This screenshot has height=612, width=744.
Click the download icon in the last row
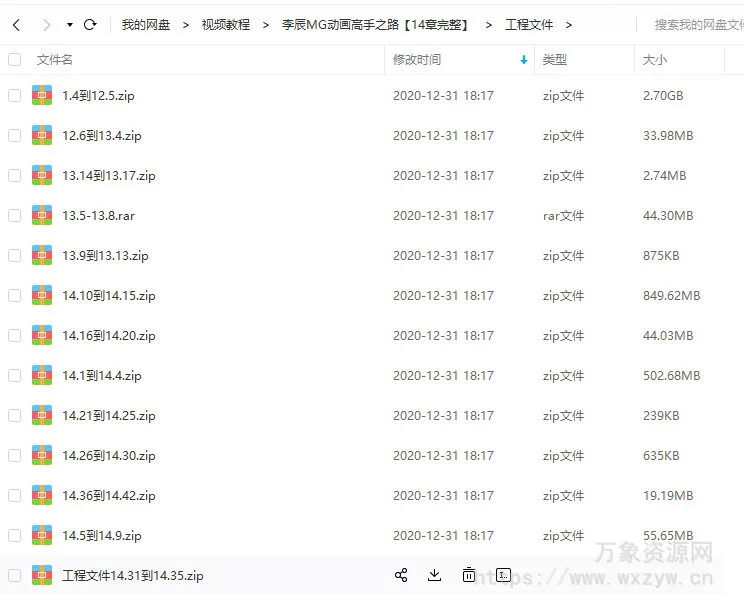coord(434,575)
